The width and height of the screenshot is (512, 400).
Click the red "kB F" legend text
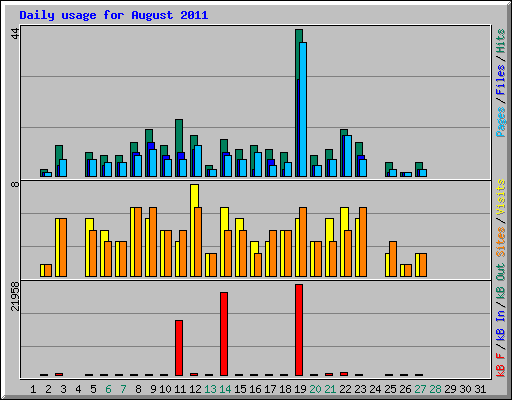[500, 365]
